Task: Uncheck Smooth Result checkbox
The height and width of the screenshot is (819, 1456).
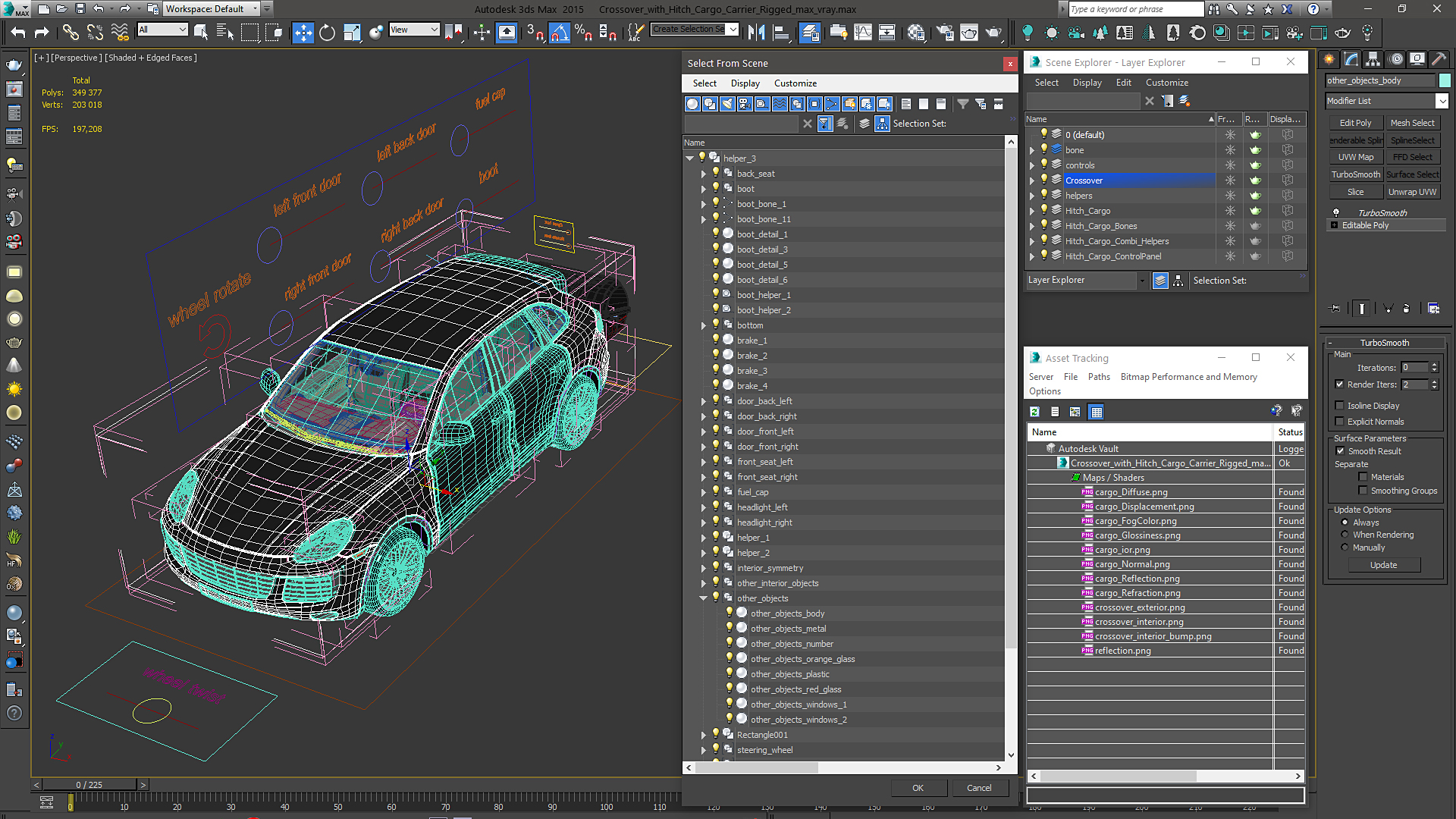Action: 1340,451
